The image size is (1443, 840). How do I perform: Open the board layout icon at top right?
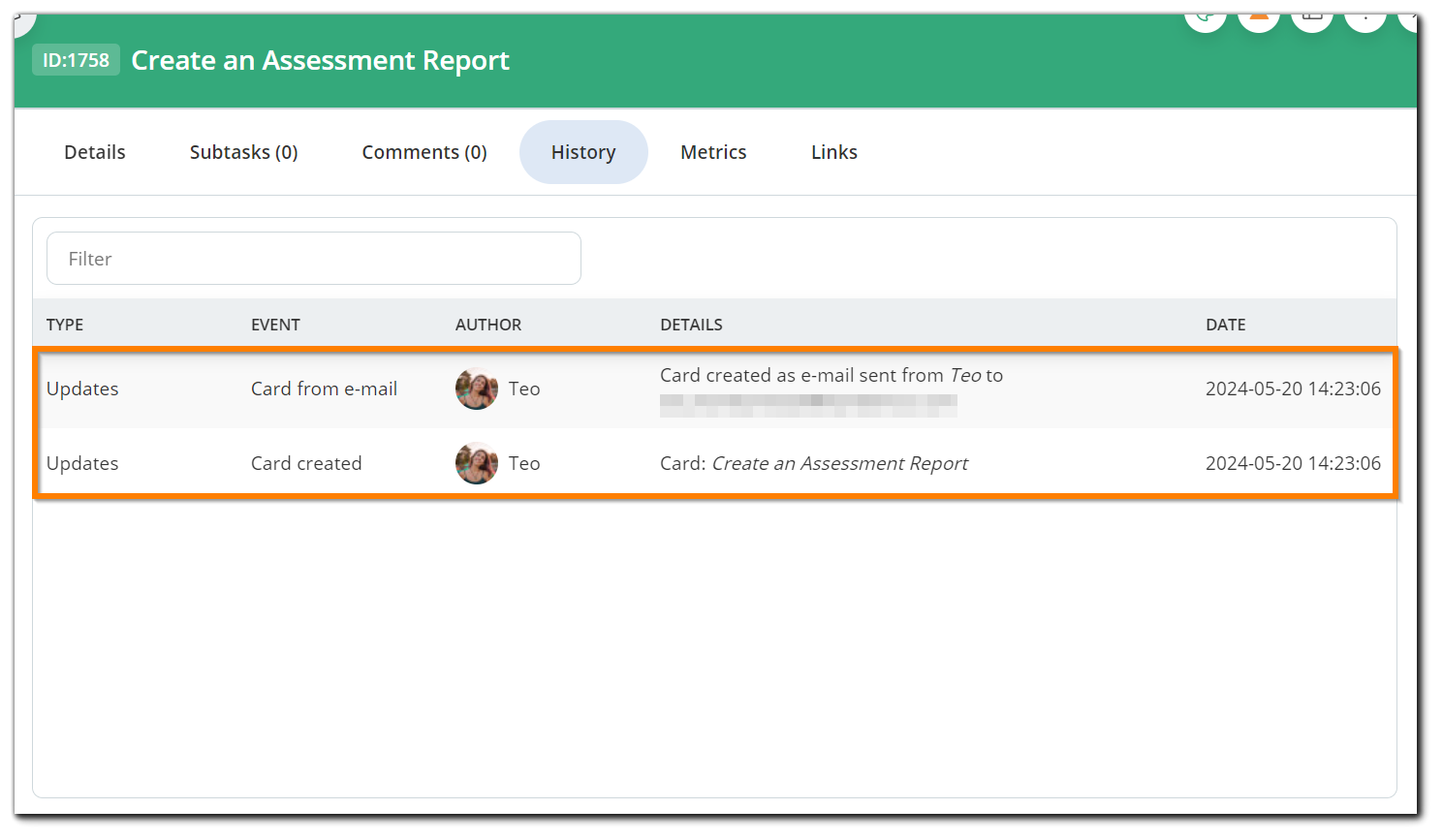click(1312, 16)
